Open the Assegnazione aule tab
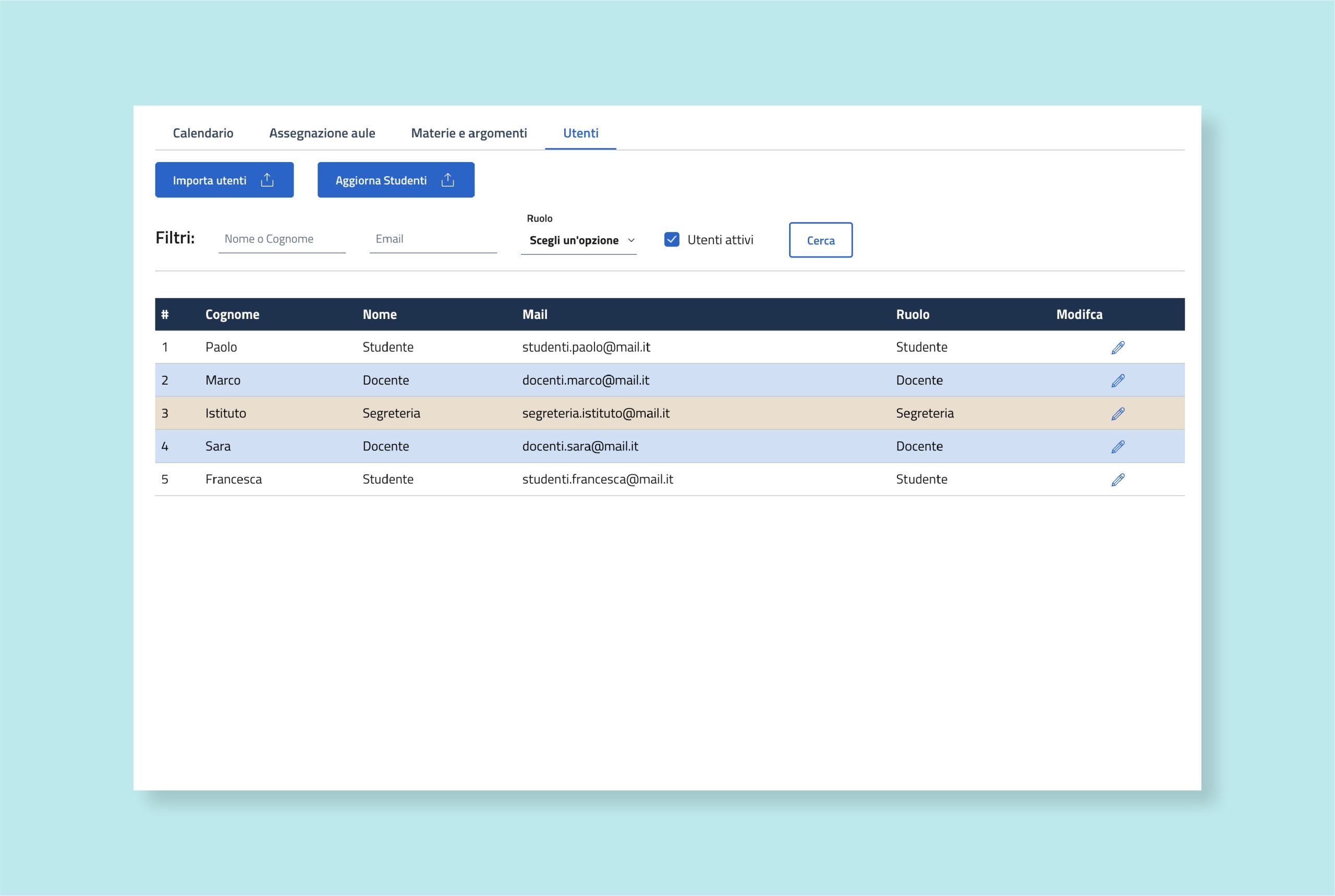The width and height of the screenshot is (1335, 896). (x=322, y=133)
